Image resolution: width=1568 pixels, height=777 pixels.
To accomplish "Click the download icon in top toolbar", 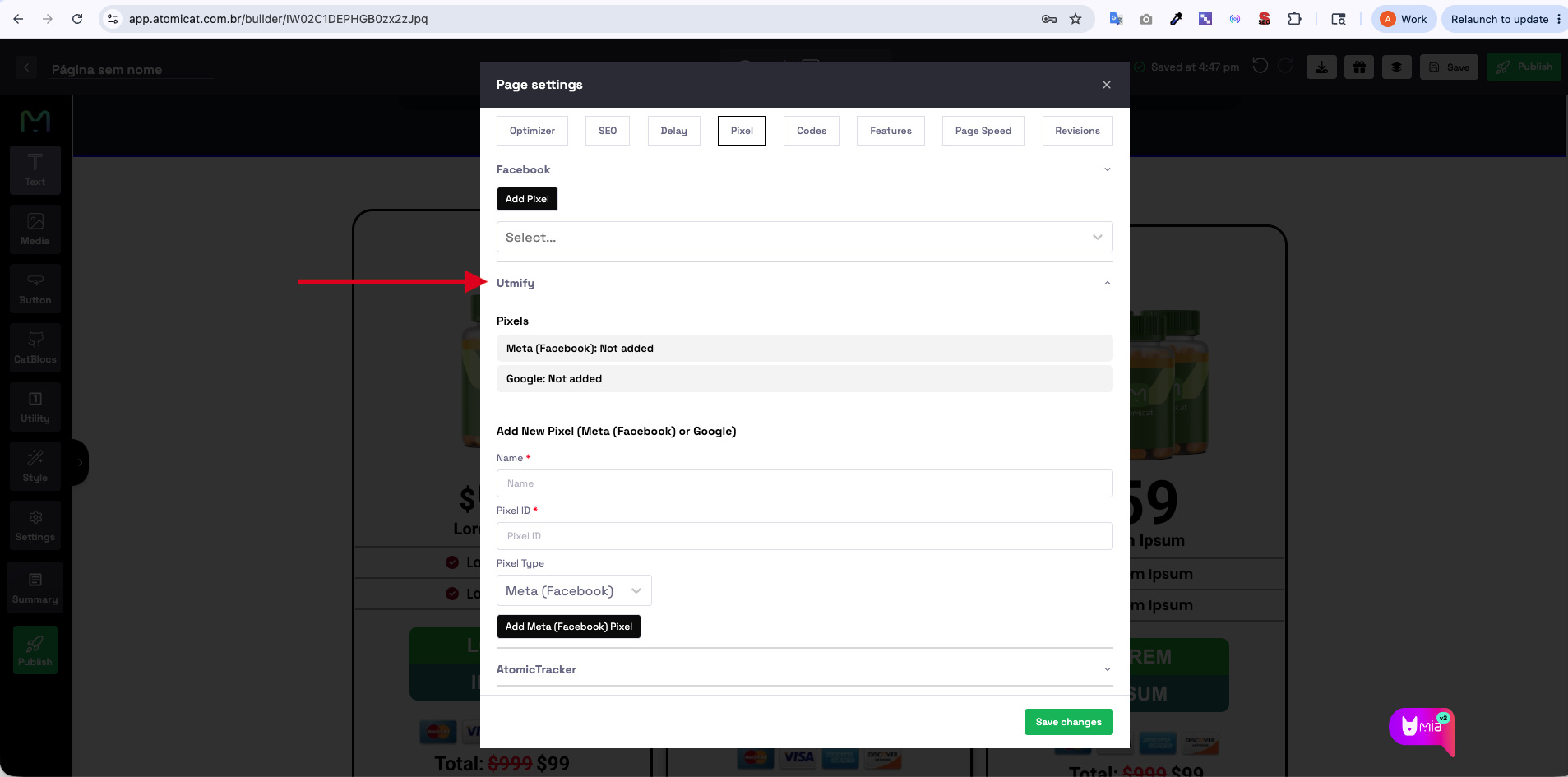I will tap(1321, 67).
